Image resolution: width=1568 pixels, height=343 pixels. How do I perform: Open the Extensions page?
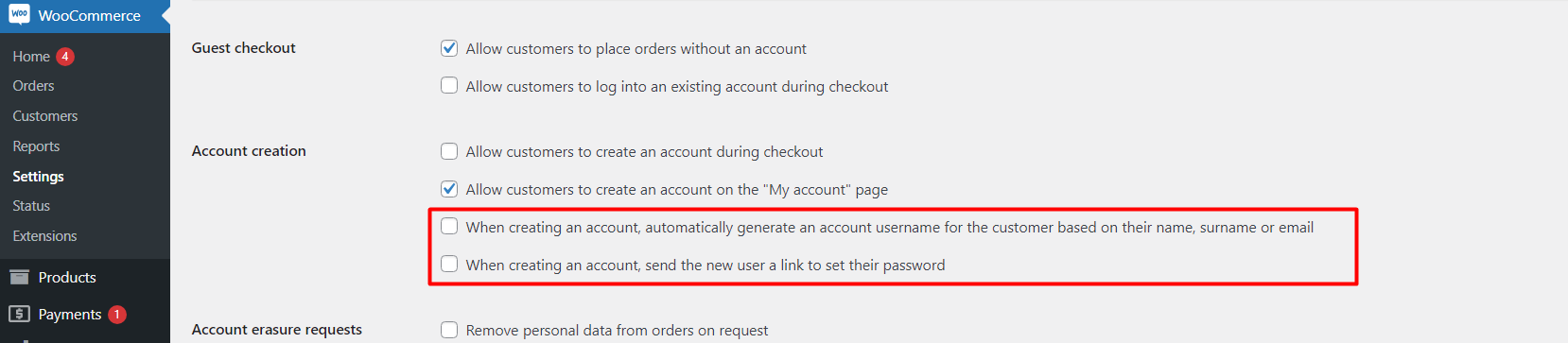pyautogui.click(x=44, y=236)
